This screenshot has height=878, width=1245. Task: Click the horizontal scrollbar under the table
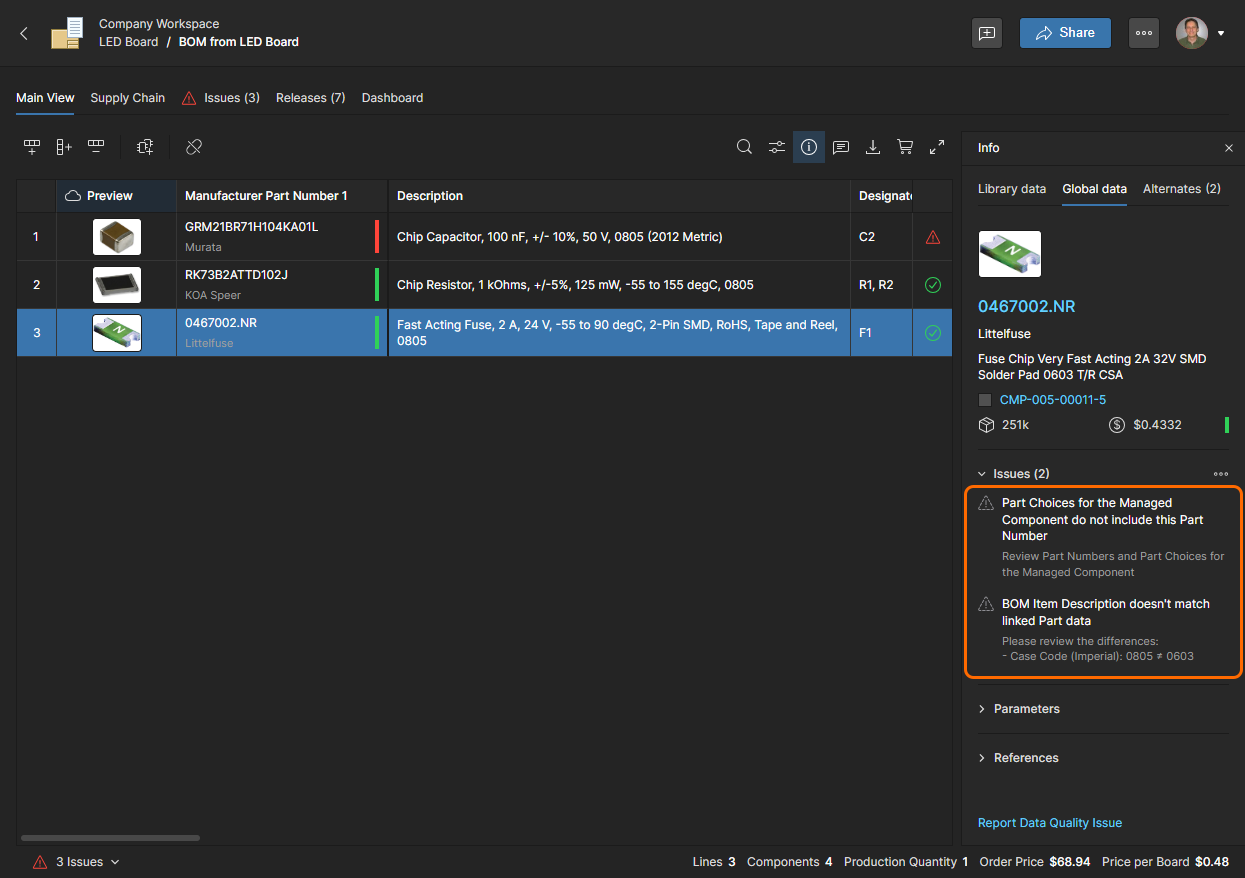[110, 838]
